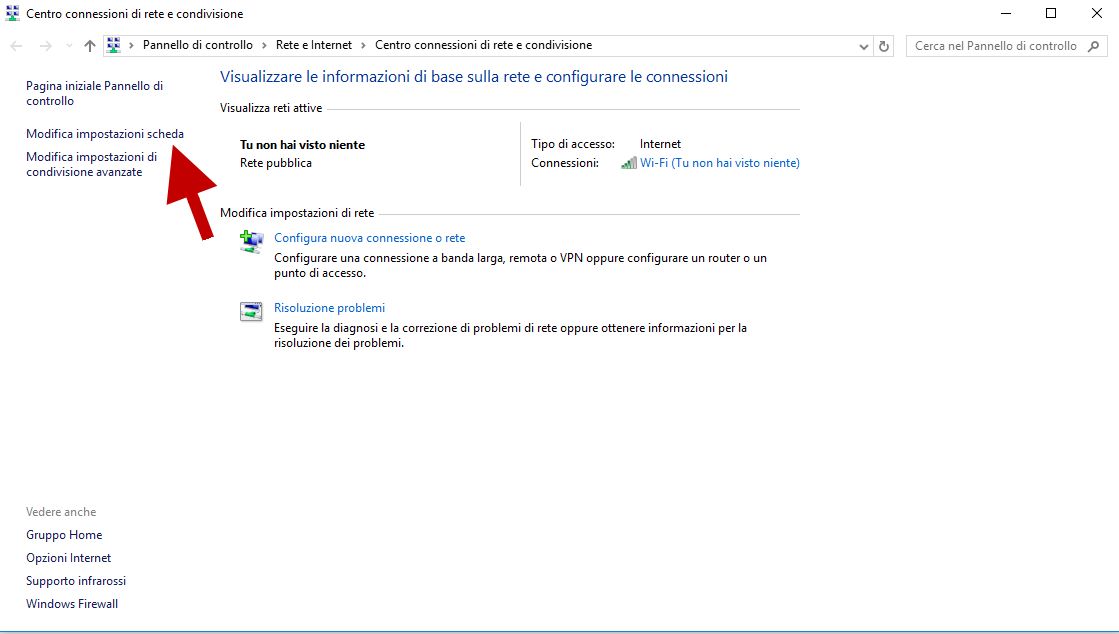This screenshot has width=1119, height=634.
Task: Expand the address bar history dropdown
Action: click(864, 46)
